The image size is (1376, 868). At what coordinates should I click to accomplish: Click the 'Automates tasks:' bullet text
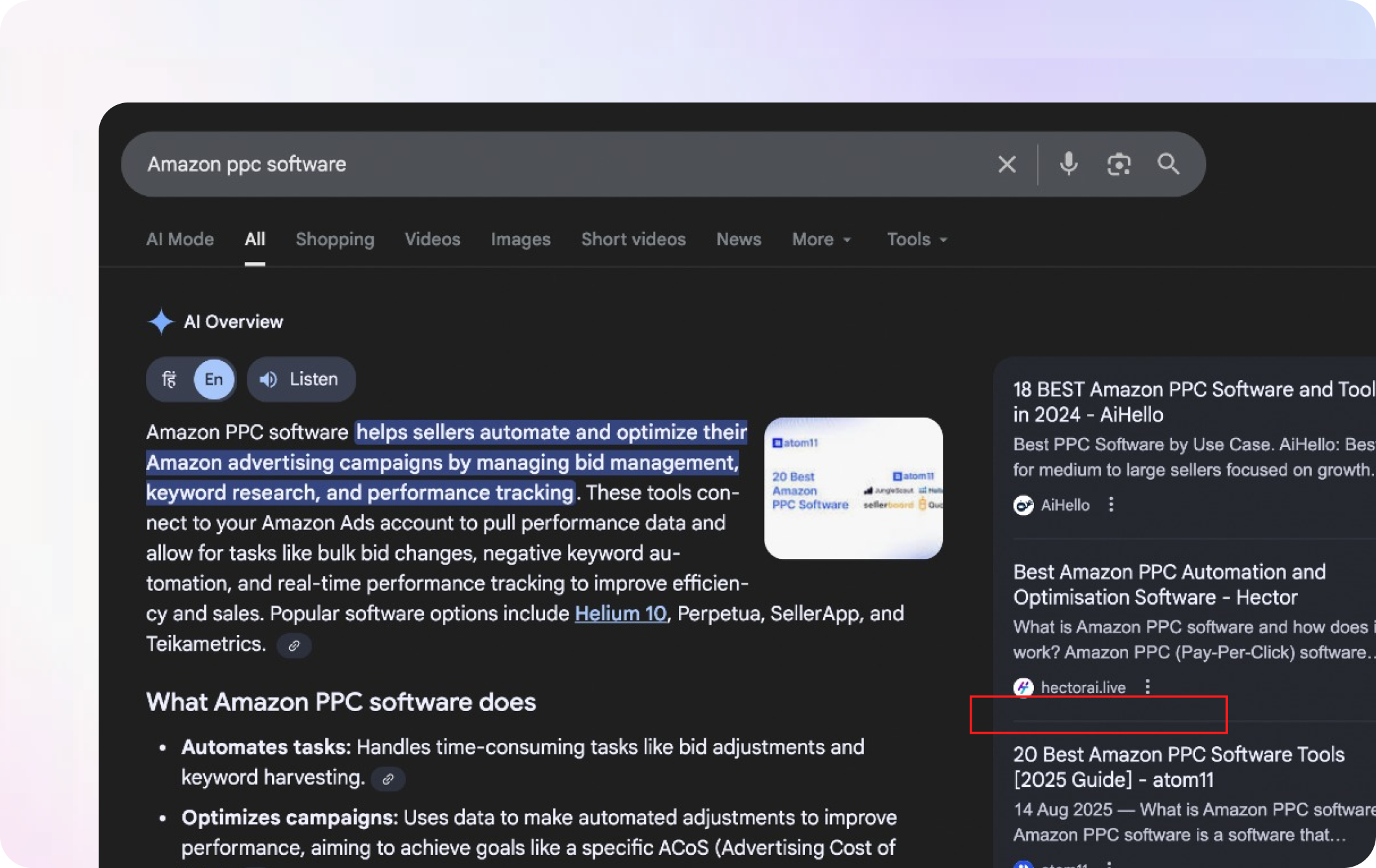pyautogui.click(x=266, y=747)
